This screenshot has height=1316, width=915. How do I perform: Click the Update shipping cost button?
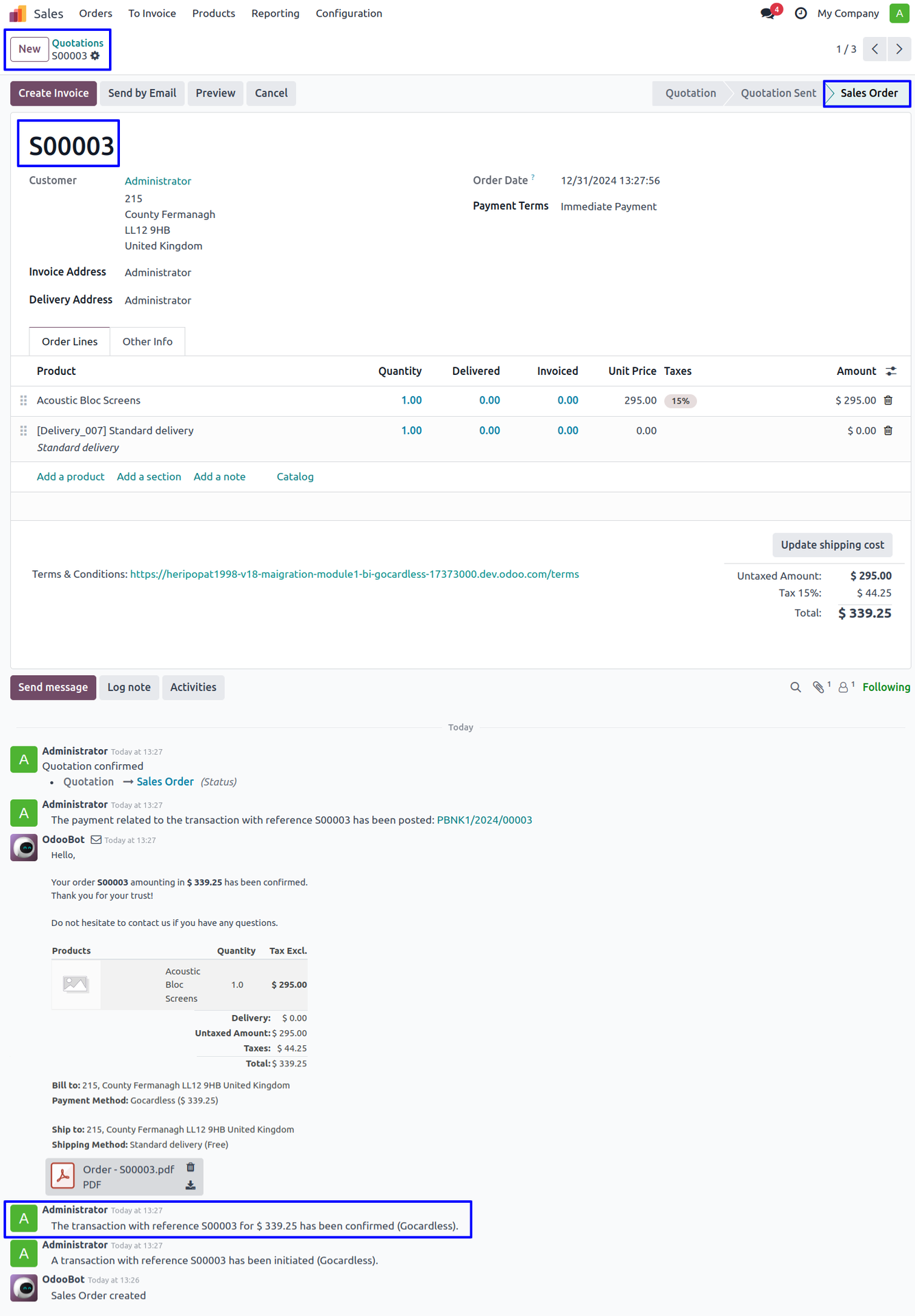click(x=832, y=545)
